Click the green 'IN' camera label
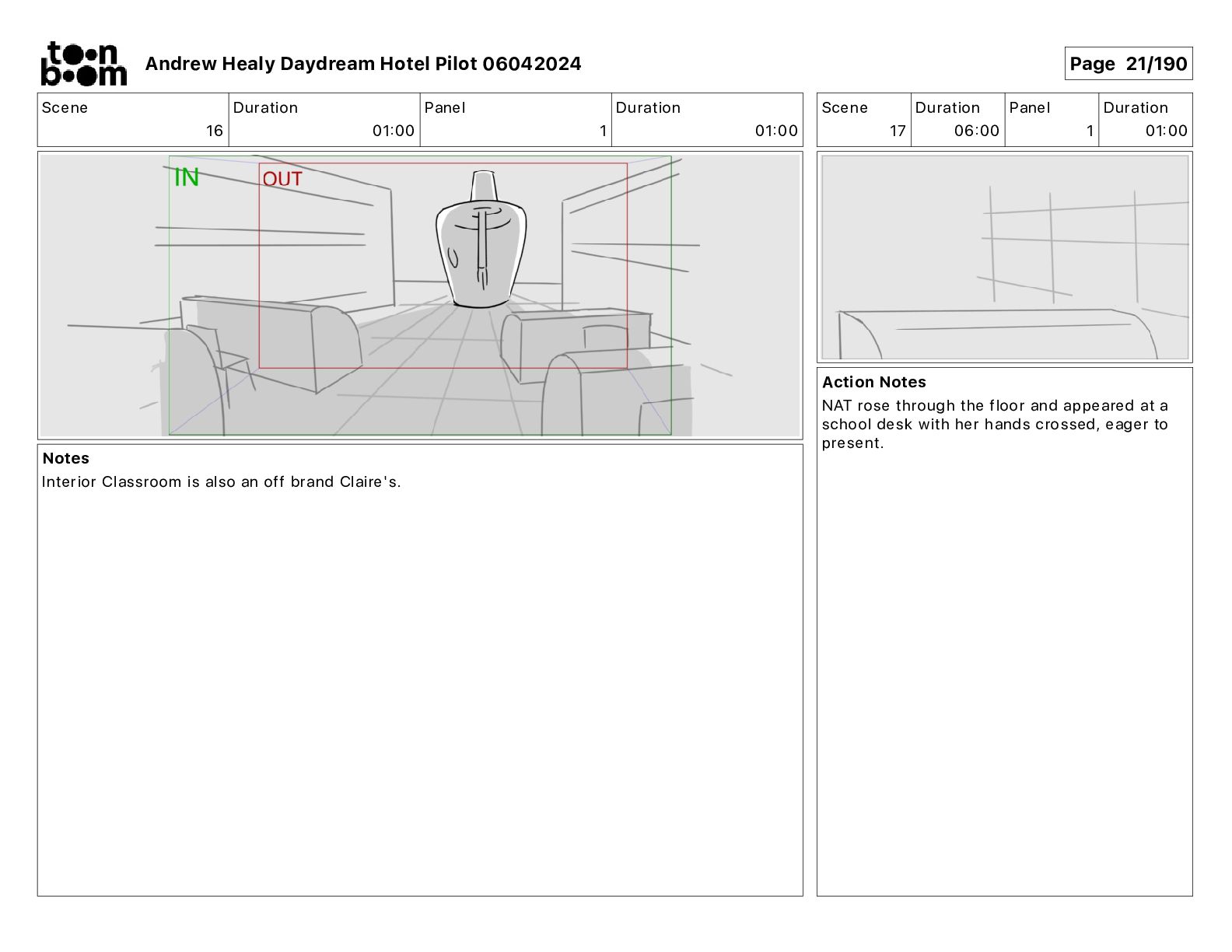The image size is (1232, 952). pos(187,178)
